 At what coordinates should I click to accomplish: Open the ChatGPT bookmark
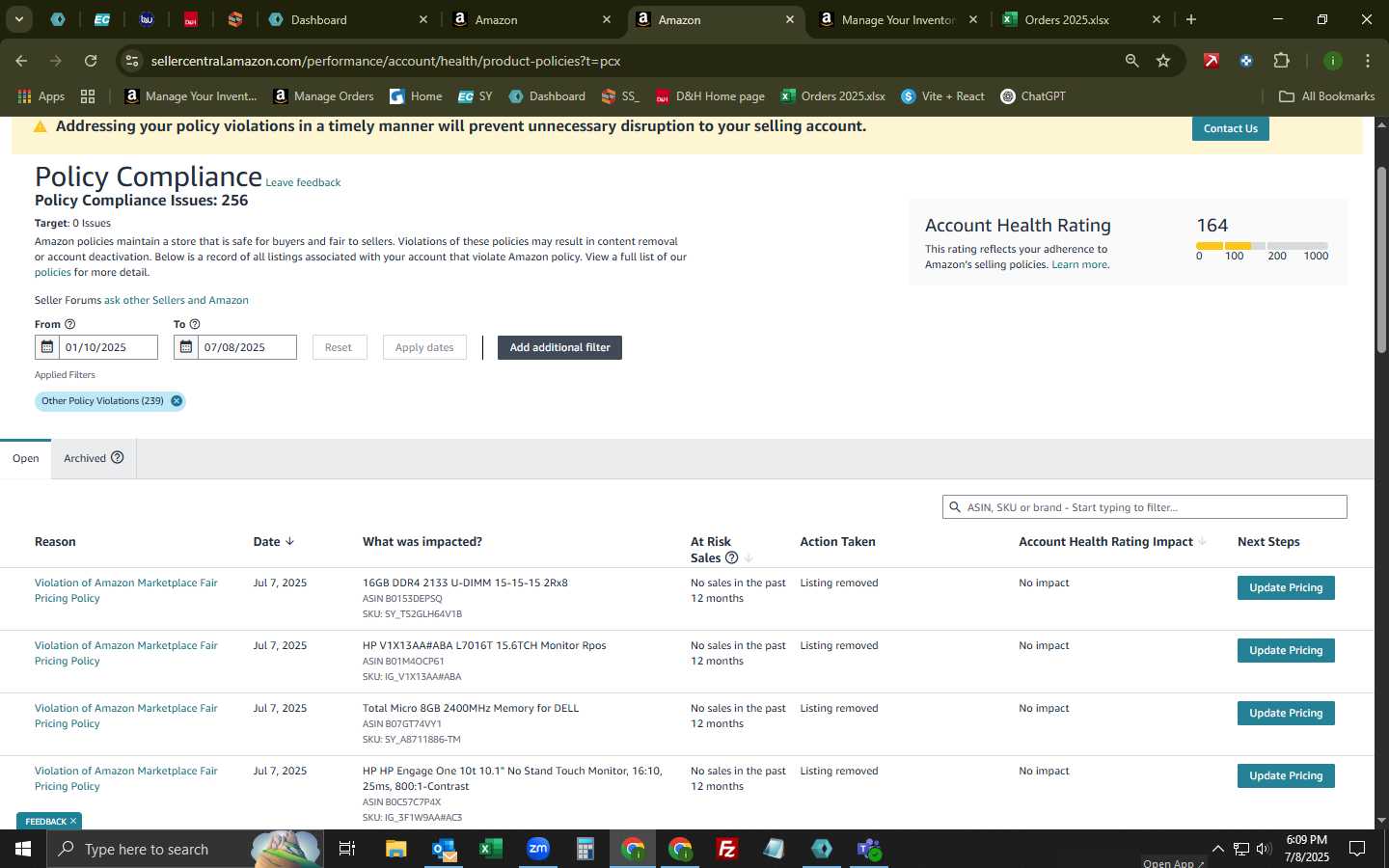(x=1033, y=96)
